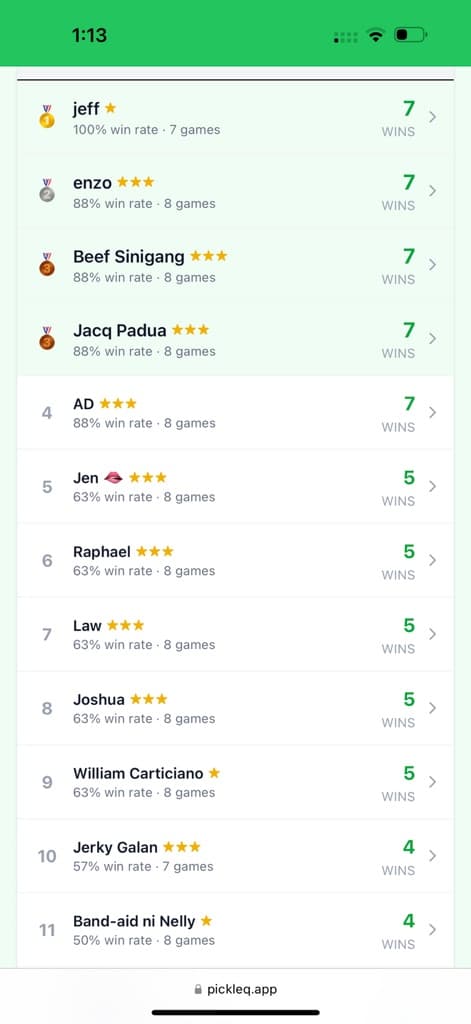Open enzo's player name entry
The width and height of the screenshot is (471, 1024).
point(92,182)
